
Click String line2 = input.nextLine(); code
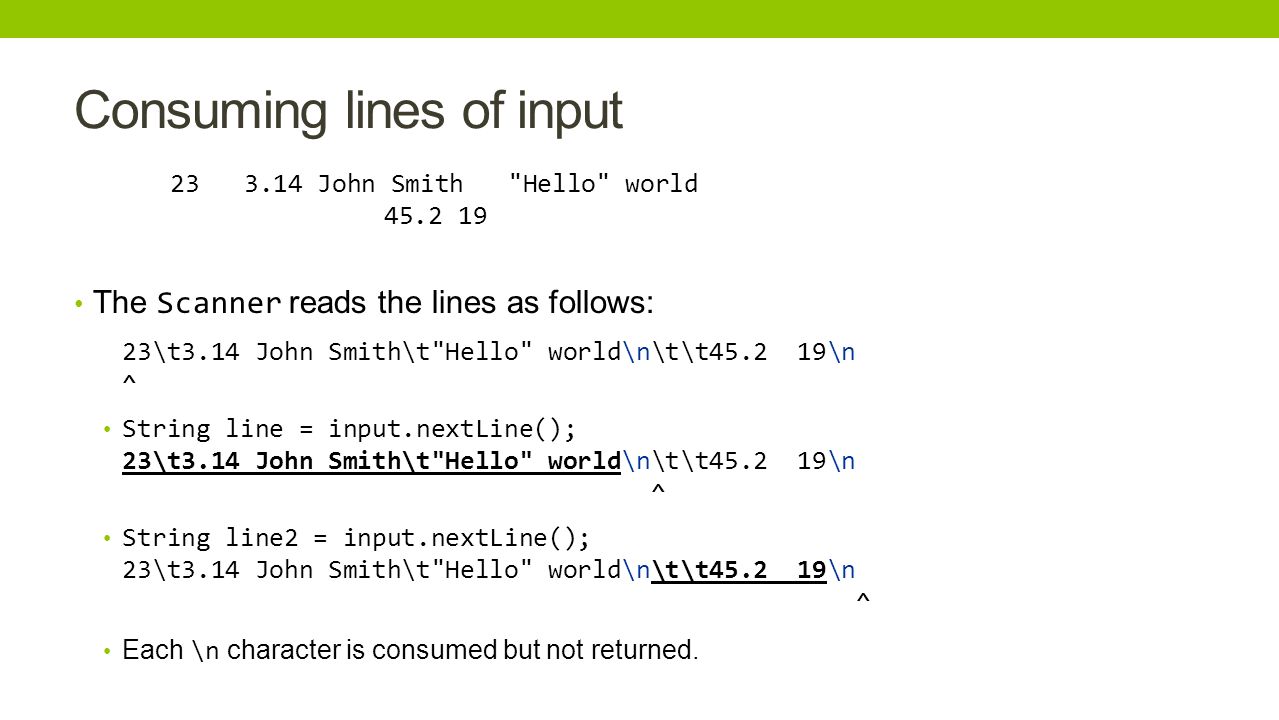[357, 538]
